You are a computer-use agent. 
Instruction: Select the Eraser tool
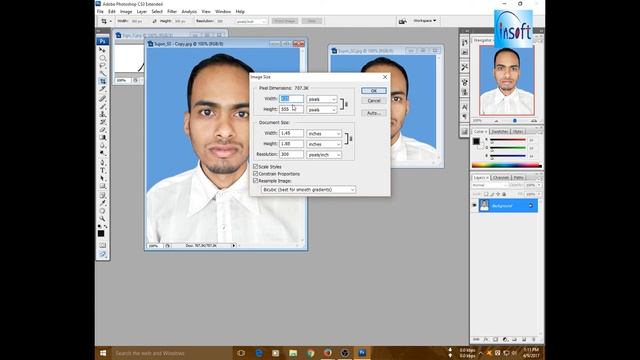coord(102,129)
